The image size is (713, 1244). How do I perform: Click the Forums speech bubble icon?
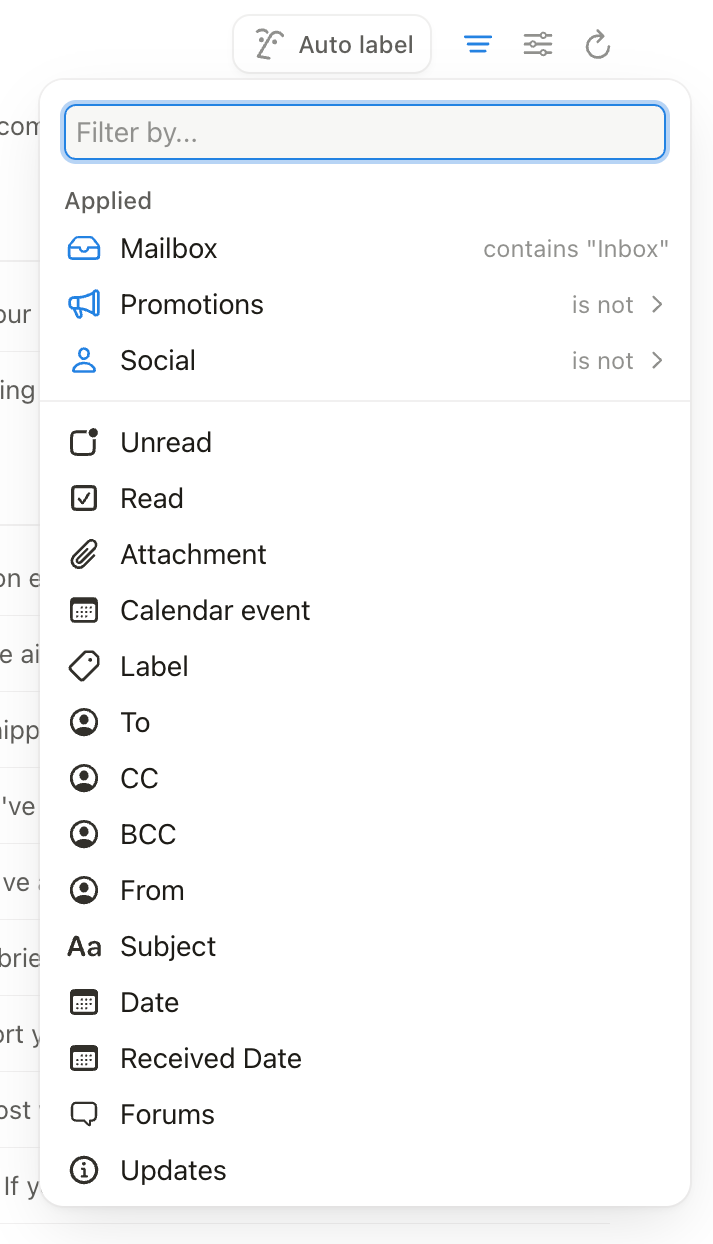(x=84, y=1114)
